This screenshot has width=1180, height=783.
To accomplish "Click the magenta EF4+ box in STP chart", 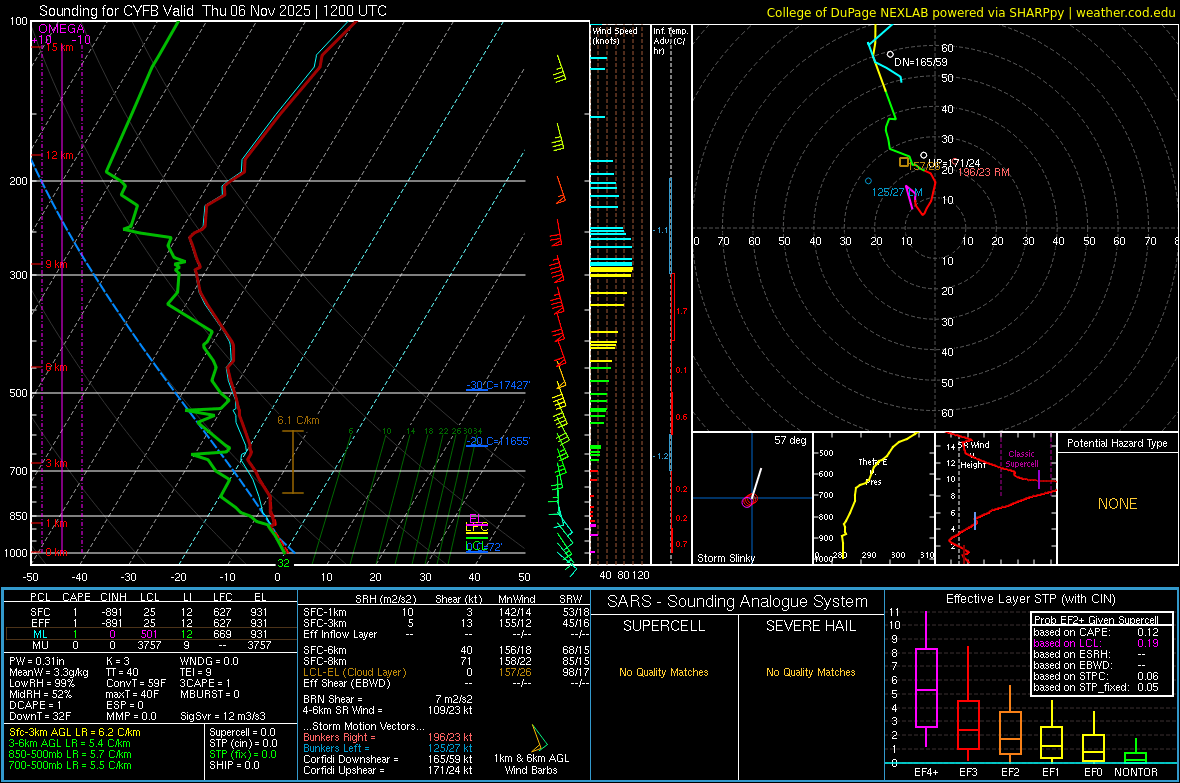I will click(x=926, y=687).
